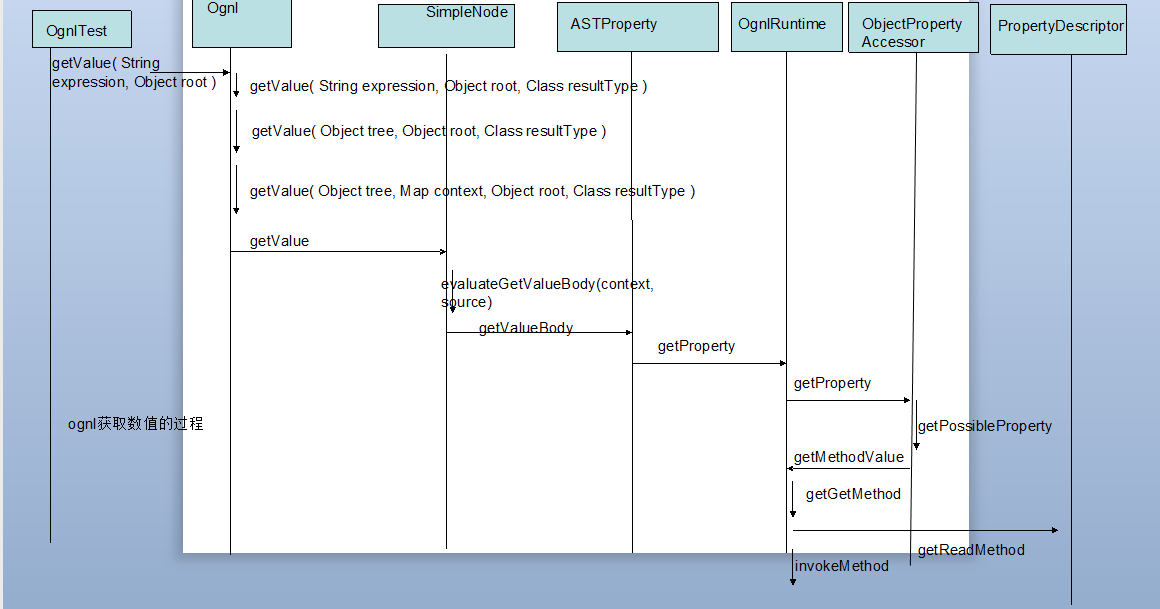Select the 'getReadMethod' label
This screenshot has height=609, width=1160.
tap(971, 550)
